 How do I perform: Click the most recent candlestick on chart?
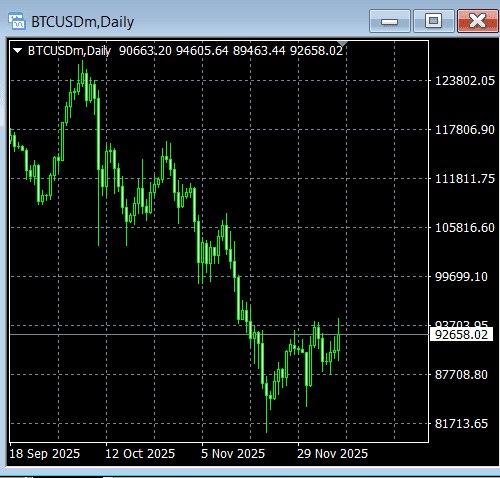338,340
